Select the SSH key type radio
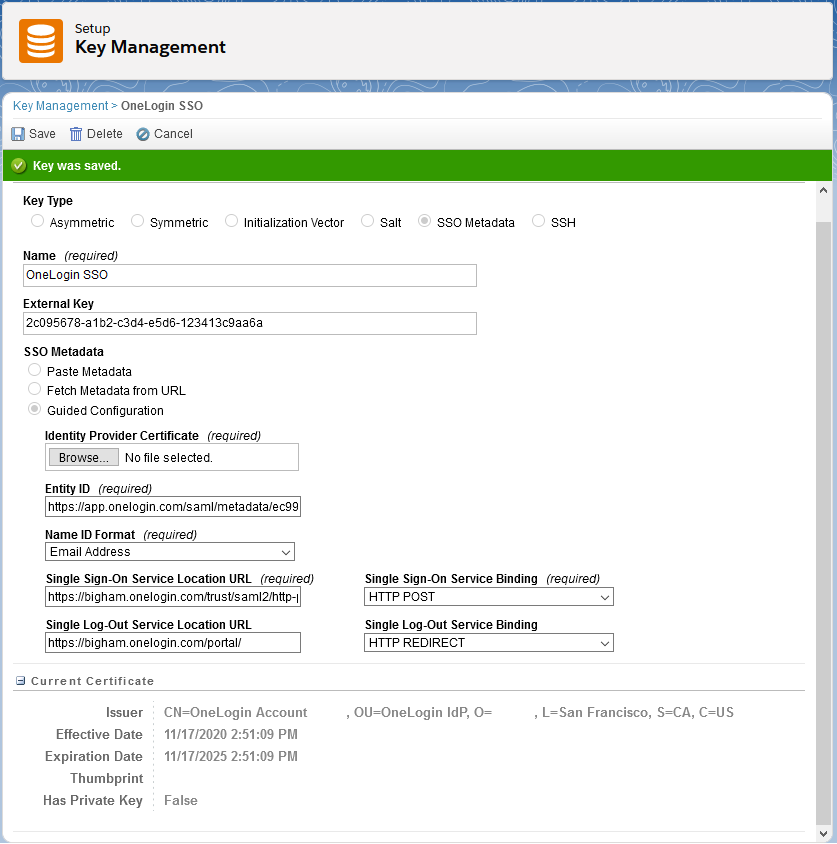The width and height of the screenshot is (837, 844). [539, 221]
